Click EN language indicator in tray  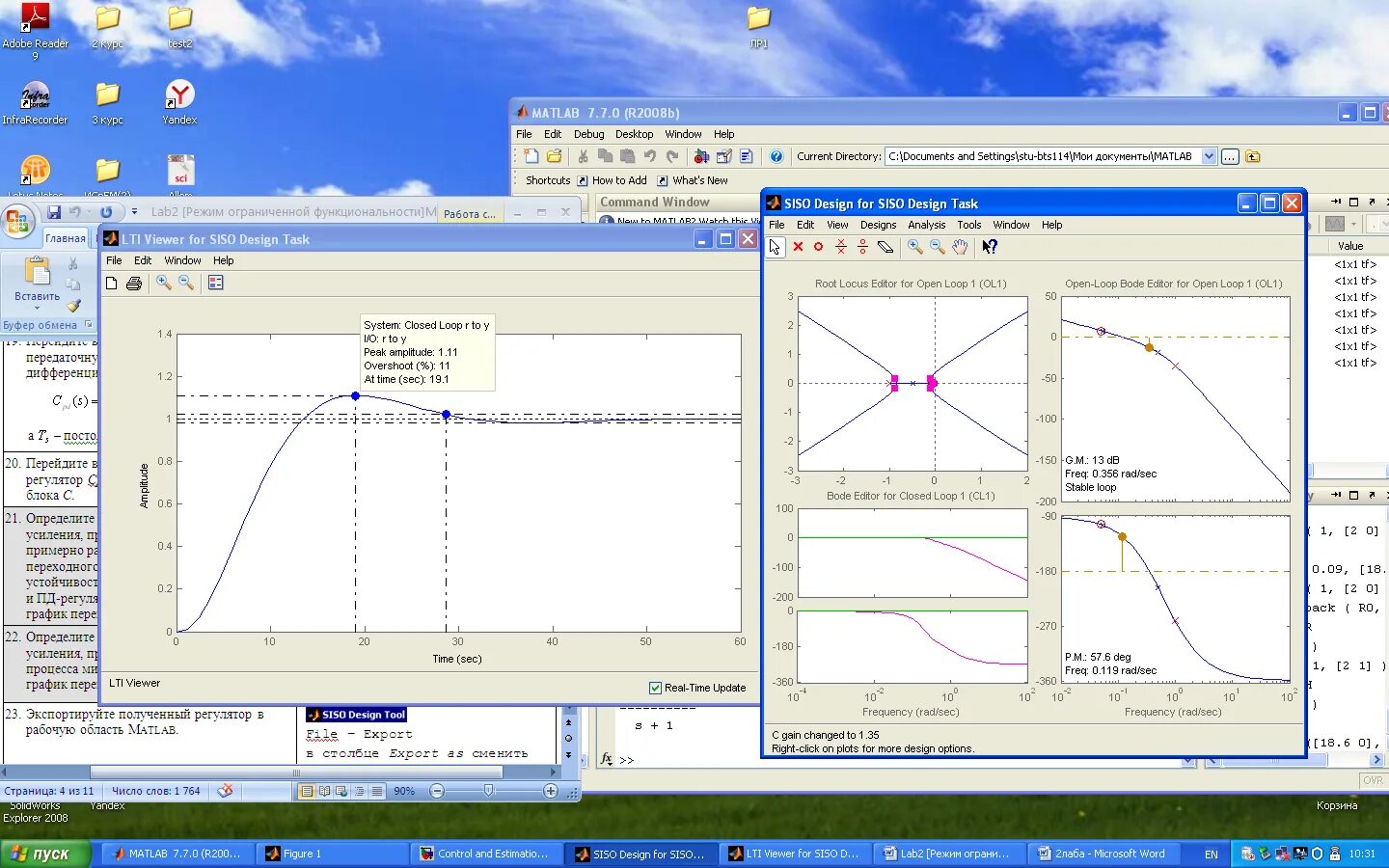1212,854
